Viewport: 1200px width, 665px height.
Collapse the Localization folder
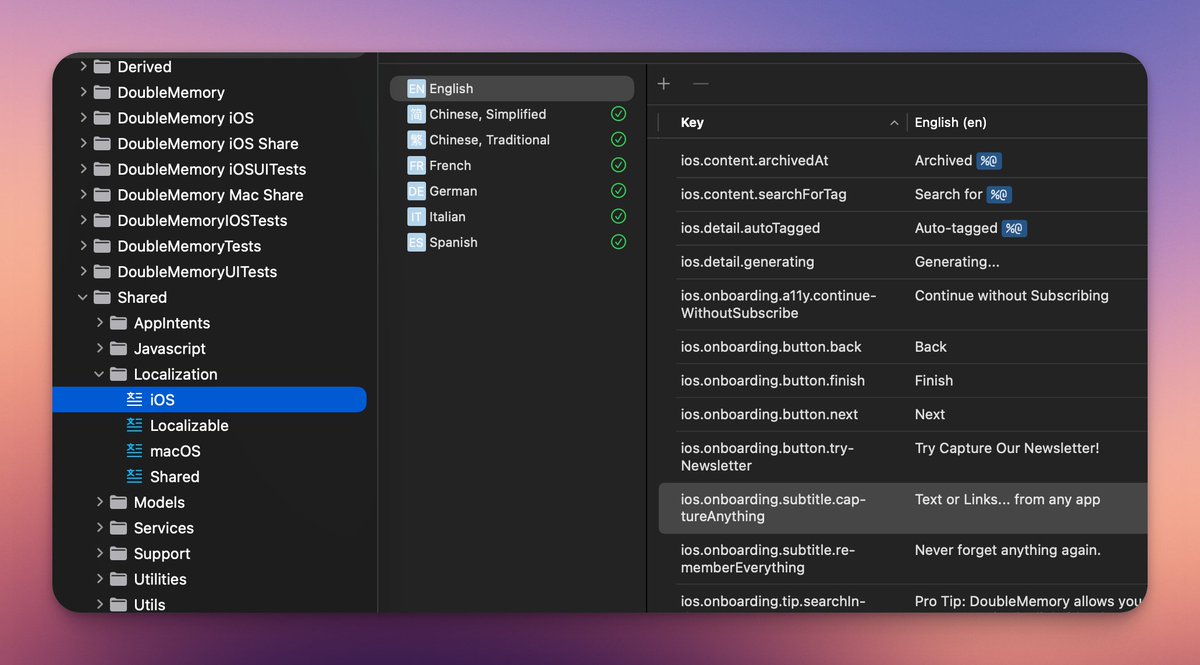coord(100,374)
